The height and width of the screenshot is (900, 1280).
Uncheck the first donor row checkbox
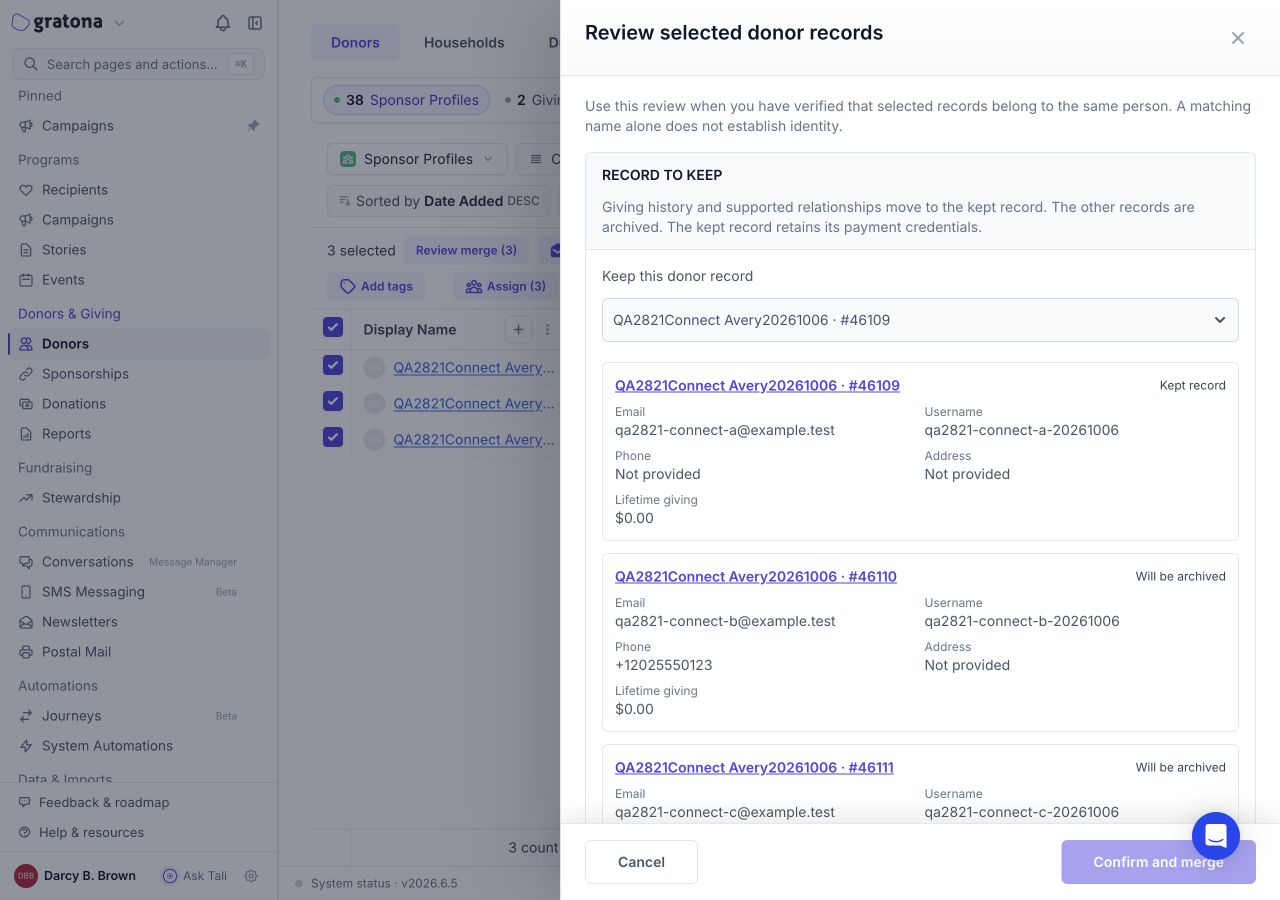click(x=333, y=365)
